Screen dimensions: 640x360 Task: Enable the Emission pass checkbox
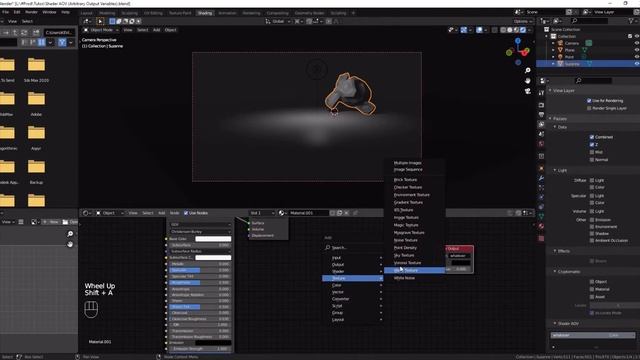click(x=592, y=220)
